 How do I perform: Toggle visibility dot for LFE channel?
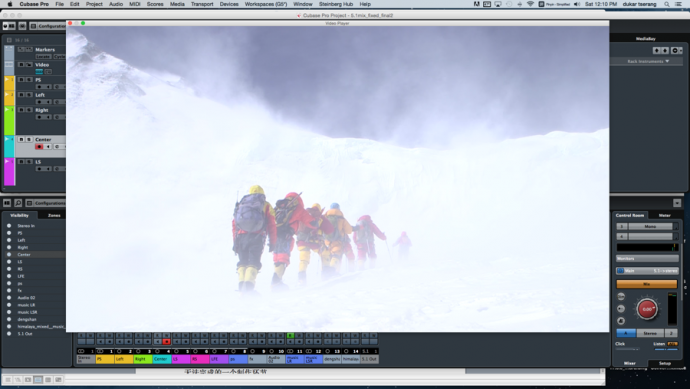pyautogui.click(x=9, y=276)
